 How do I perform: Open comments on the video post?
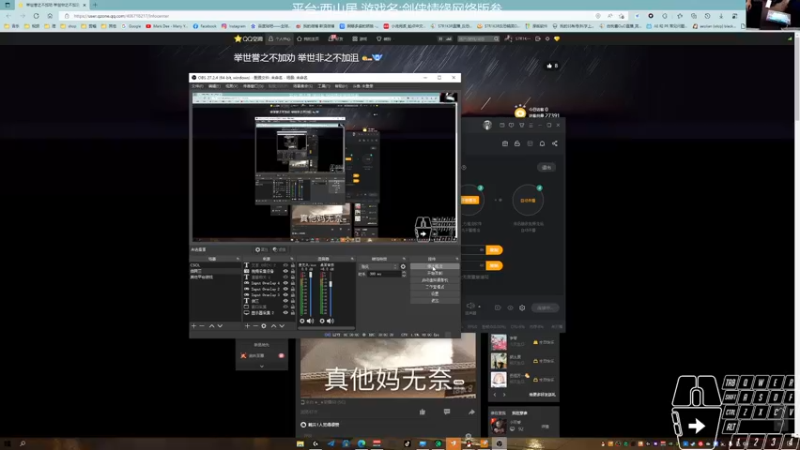coord(447,412)
